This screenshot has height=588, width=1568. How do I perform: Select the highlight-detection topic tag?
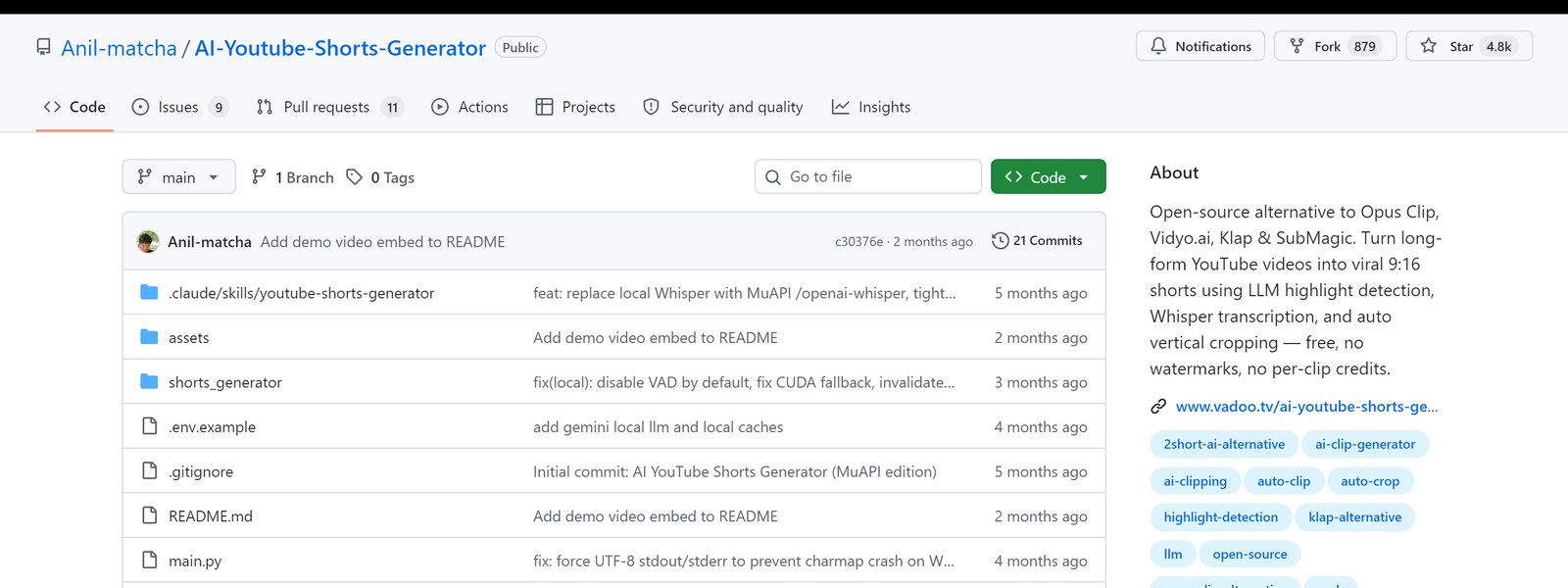pos(1221,517)
